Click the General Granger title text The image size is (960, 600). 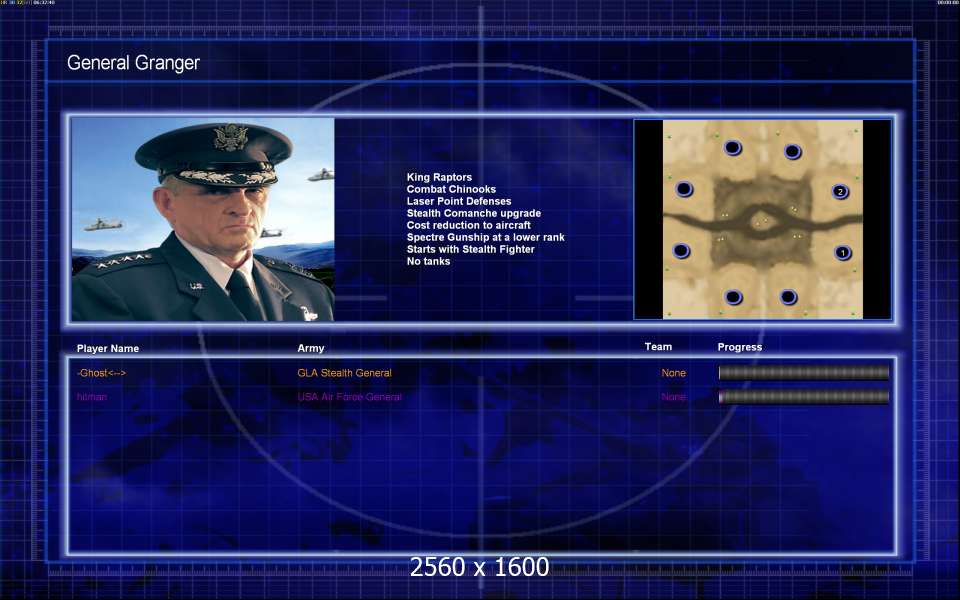pyautogui.click(x=133, y=63)
